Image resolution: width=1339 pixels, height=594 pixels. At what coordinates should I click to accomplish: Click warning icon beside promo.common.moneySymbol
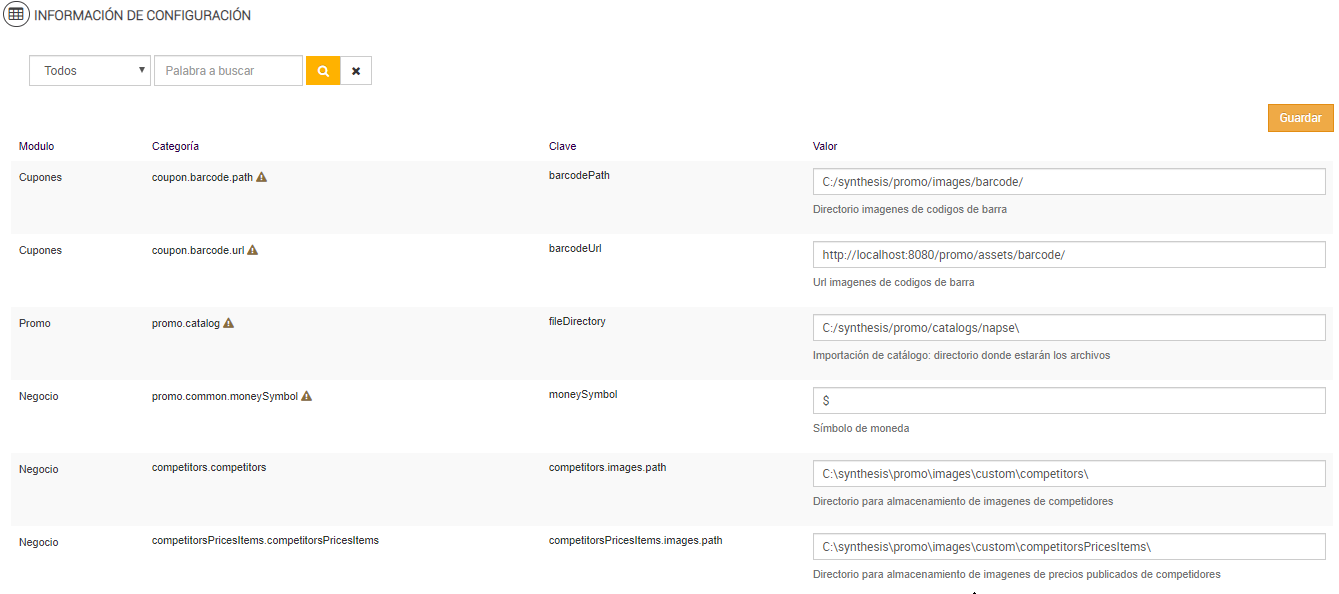click(307, 396)
